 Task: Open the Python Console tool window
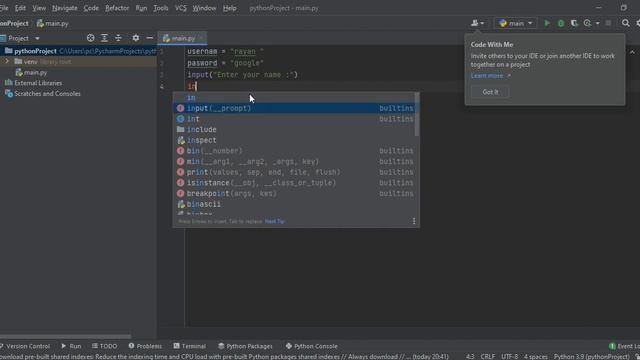tap(311, 346)
